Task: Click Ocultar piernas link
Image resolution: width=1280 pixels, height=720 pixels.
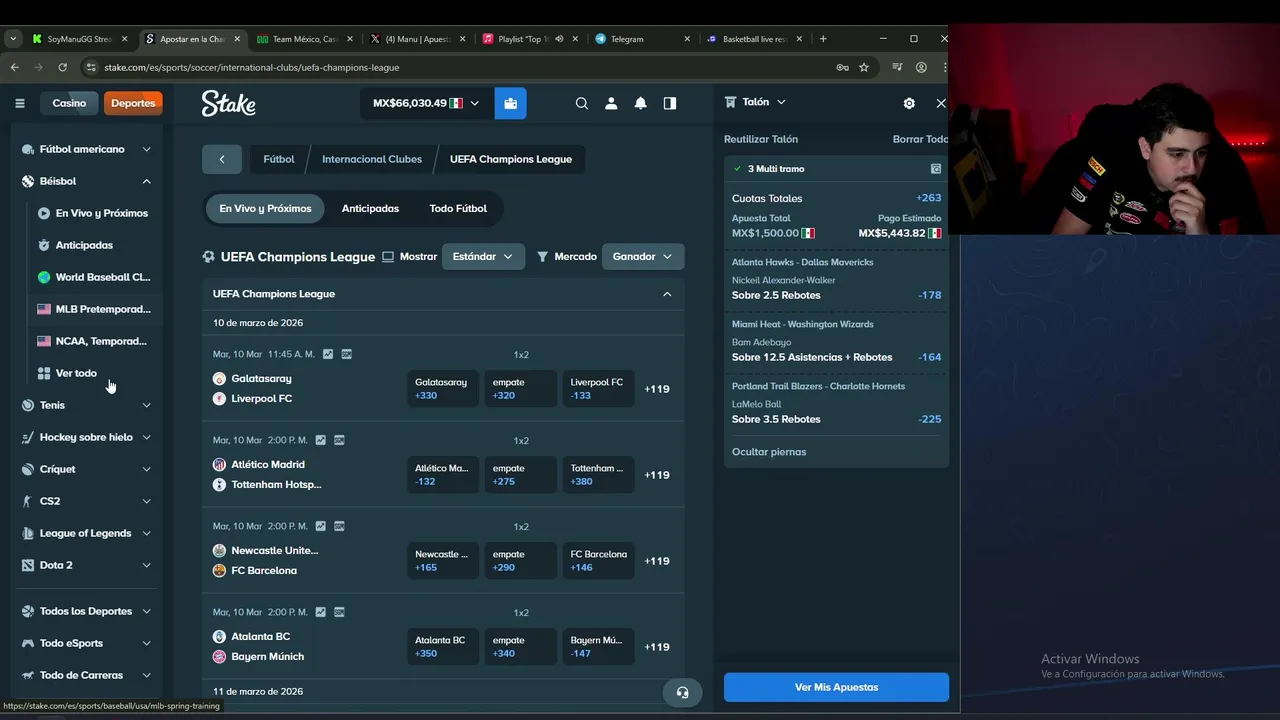Action: (769, 452)
